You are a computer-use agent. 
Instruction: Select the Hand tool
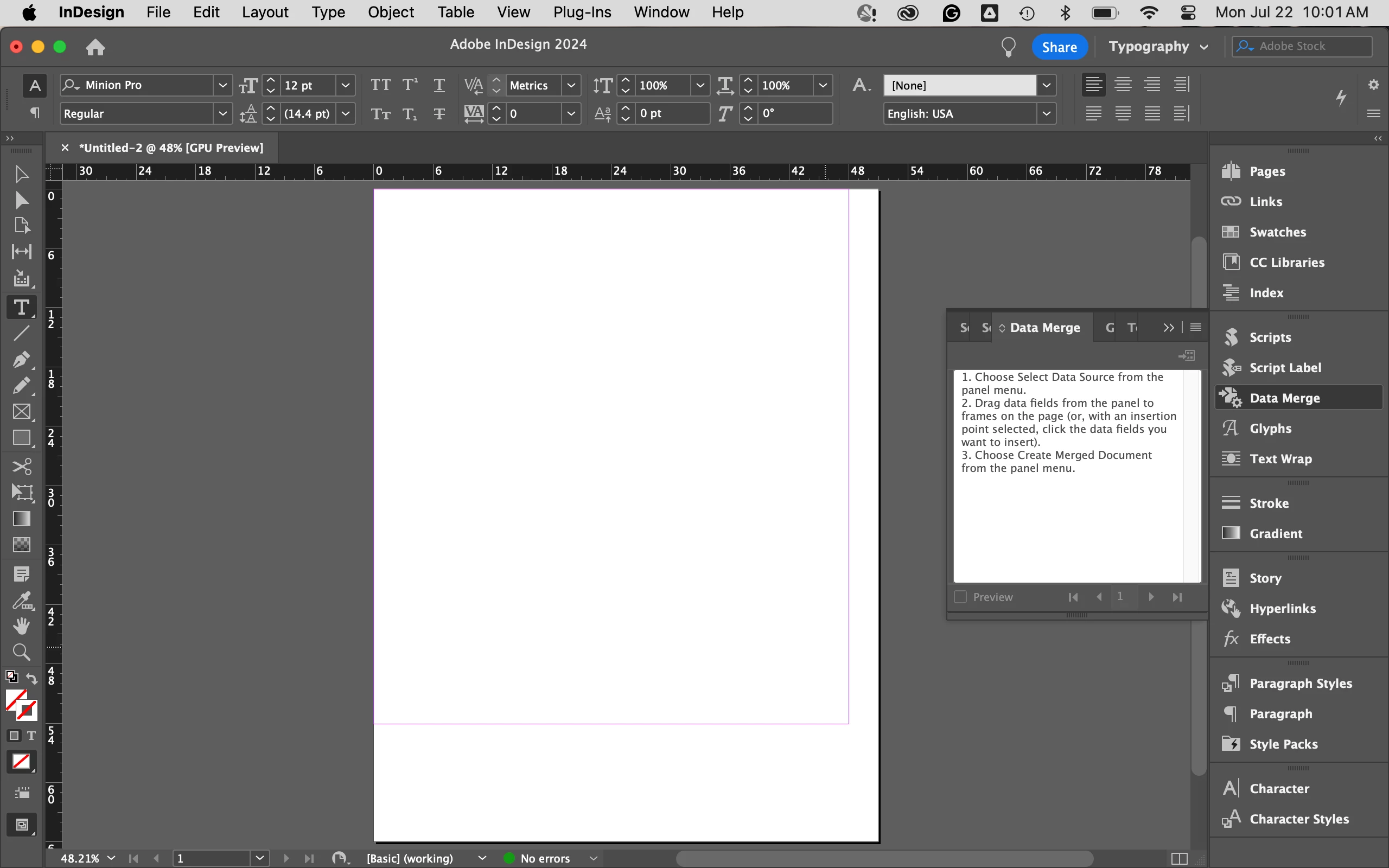point(21,626)
